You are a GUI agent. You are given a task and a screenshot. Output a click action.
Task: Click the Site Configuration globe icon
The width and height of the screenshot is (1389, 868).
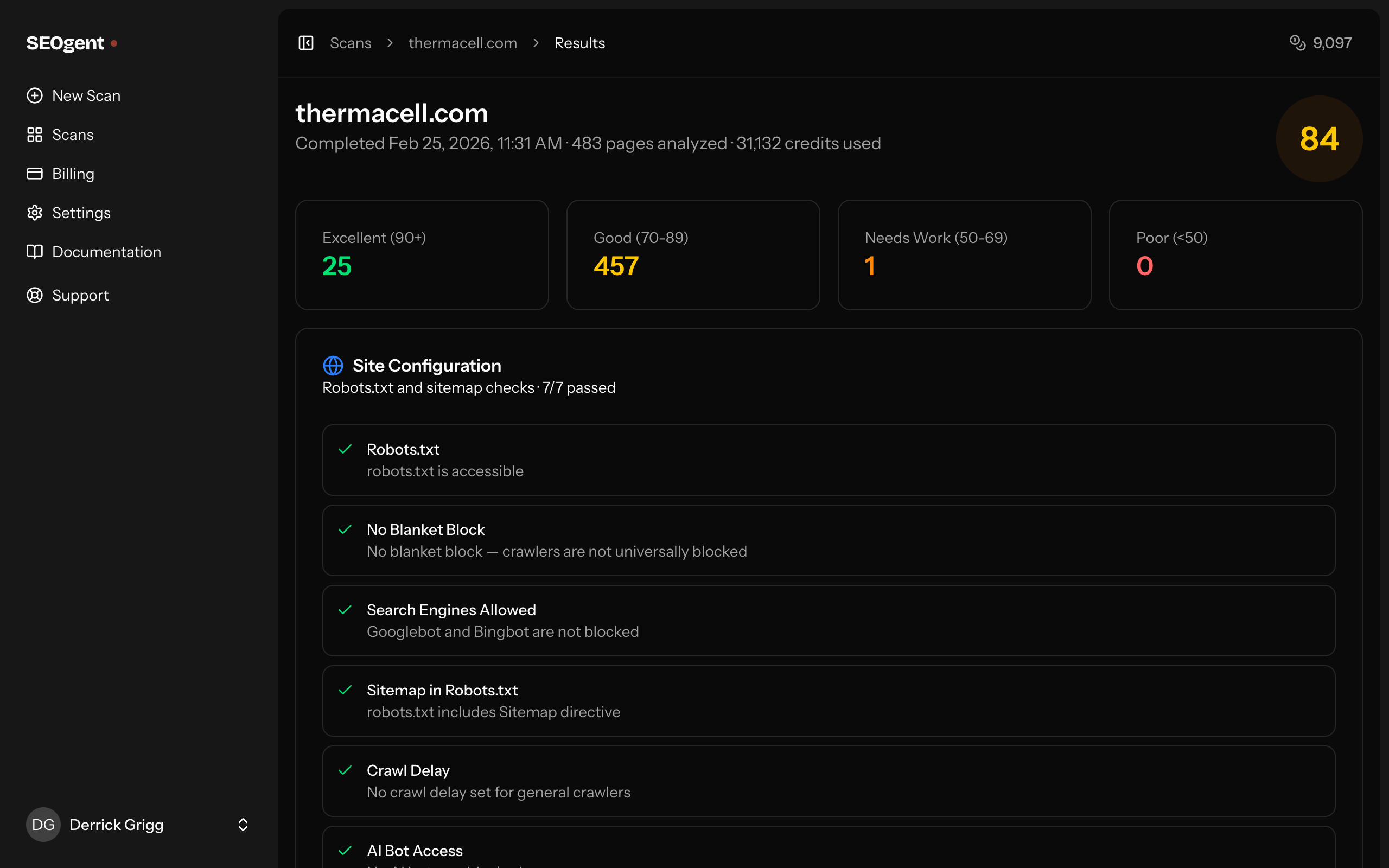coord(333,365)
